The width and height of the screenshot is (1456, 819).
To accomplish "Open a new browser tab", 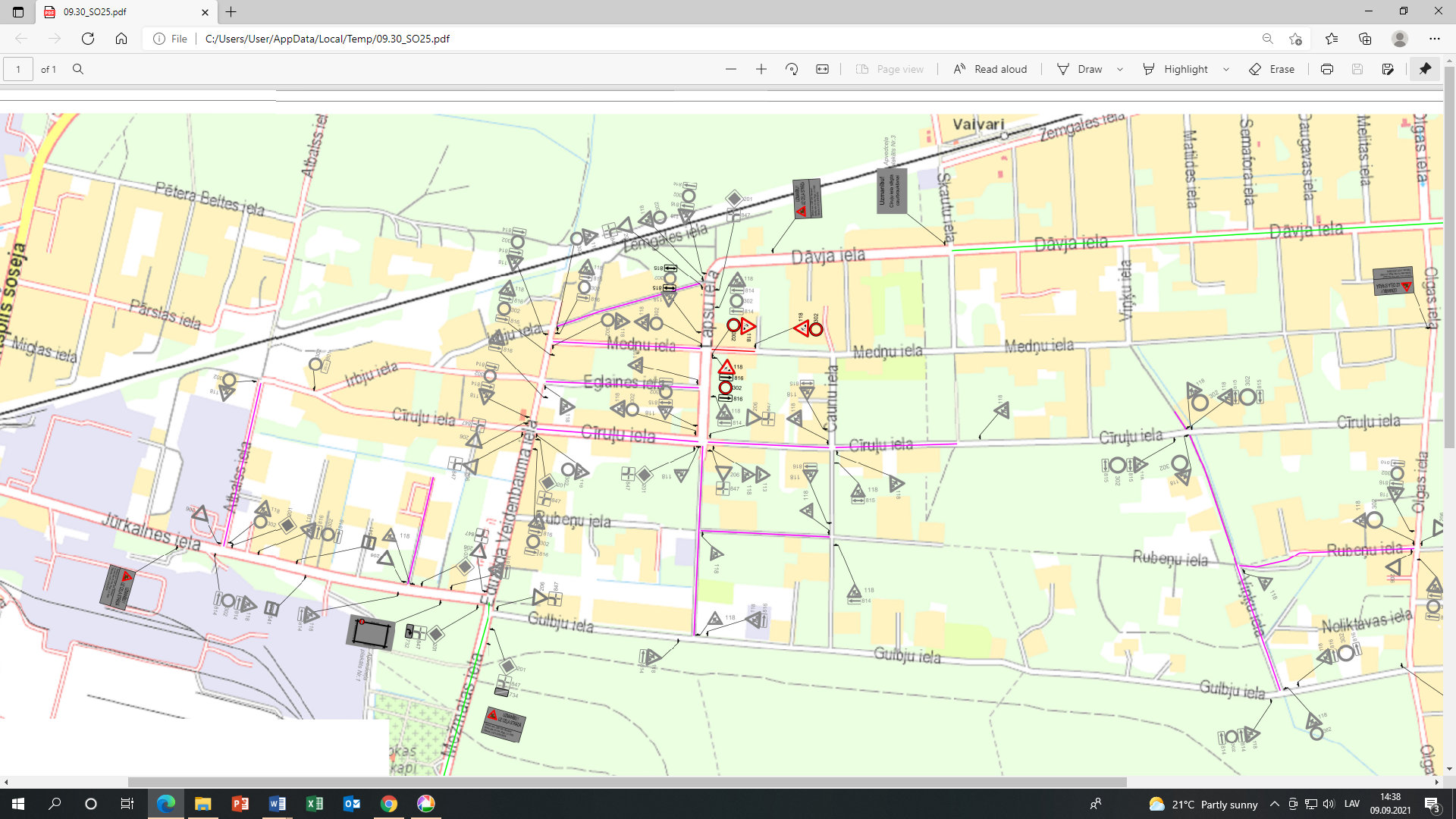I will (x=231, y=12).
